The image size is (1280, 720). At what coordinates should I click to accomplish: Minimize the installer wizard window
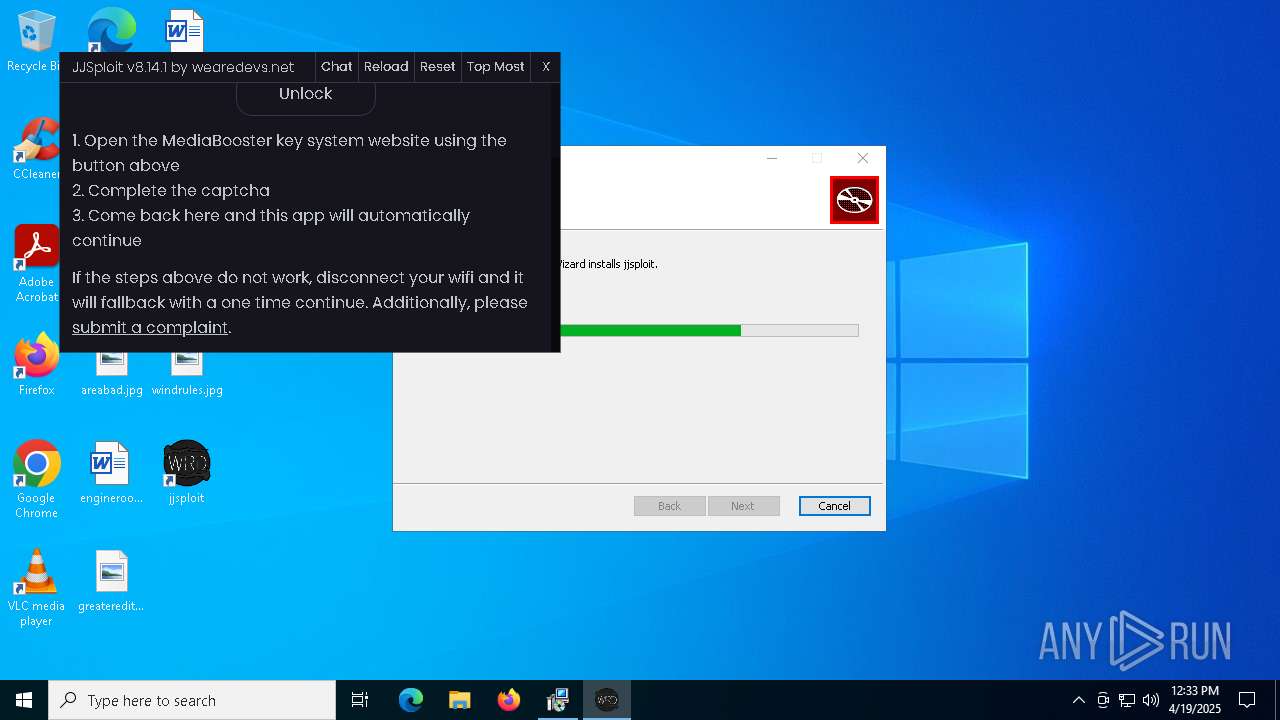772,158
